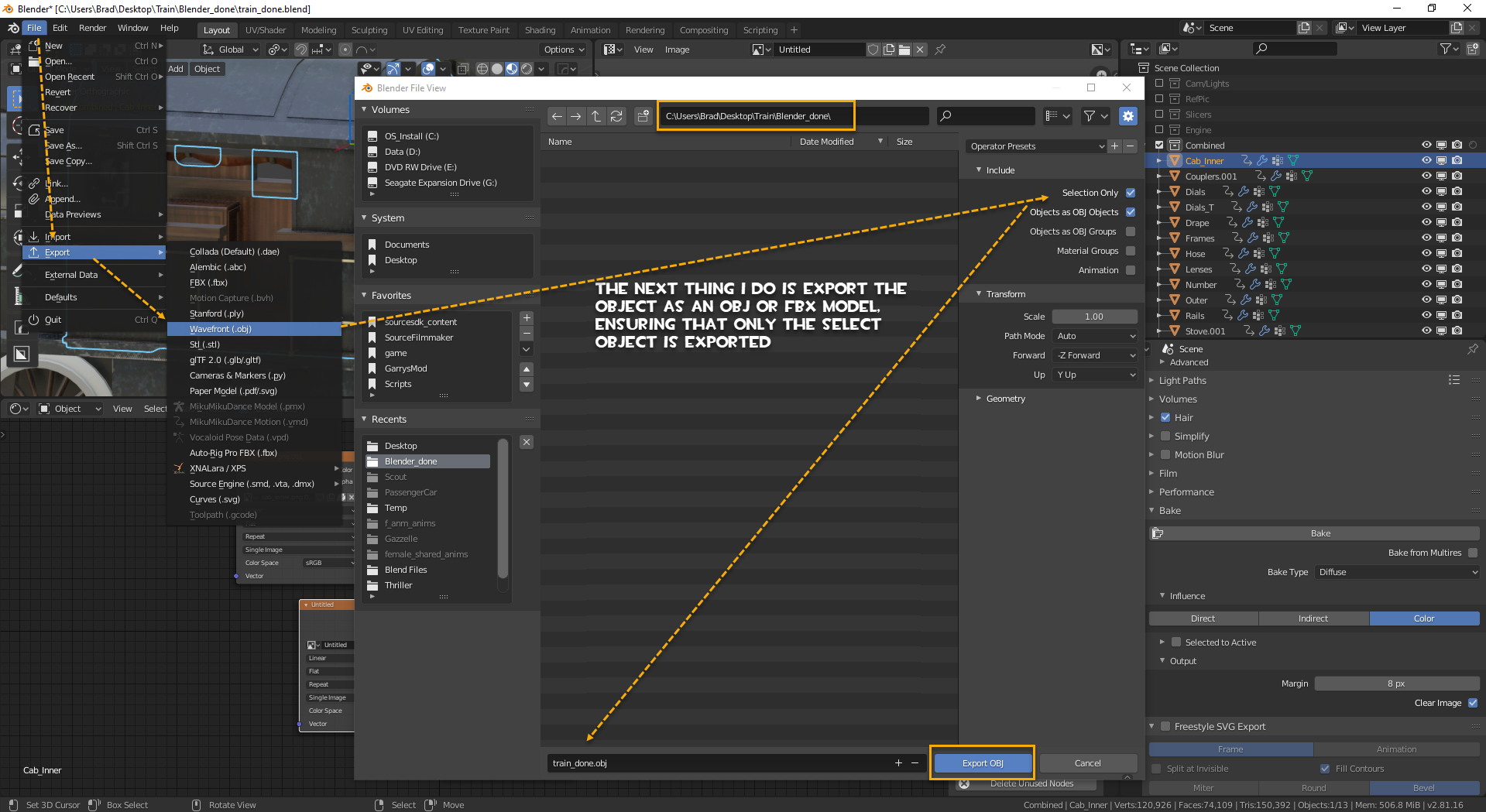Open the Path Mode dropdown
Image resolution: width=1486 pixels, height=812 pixels.
point(1095,336)
